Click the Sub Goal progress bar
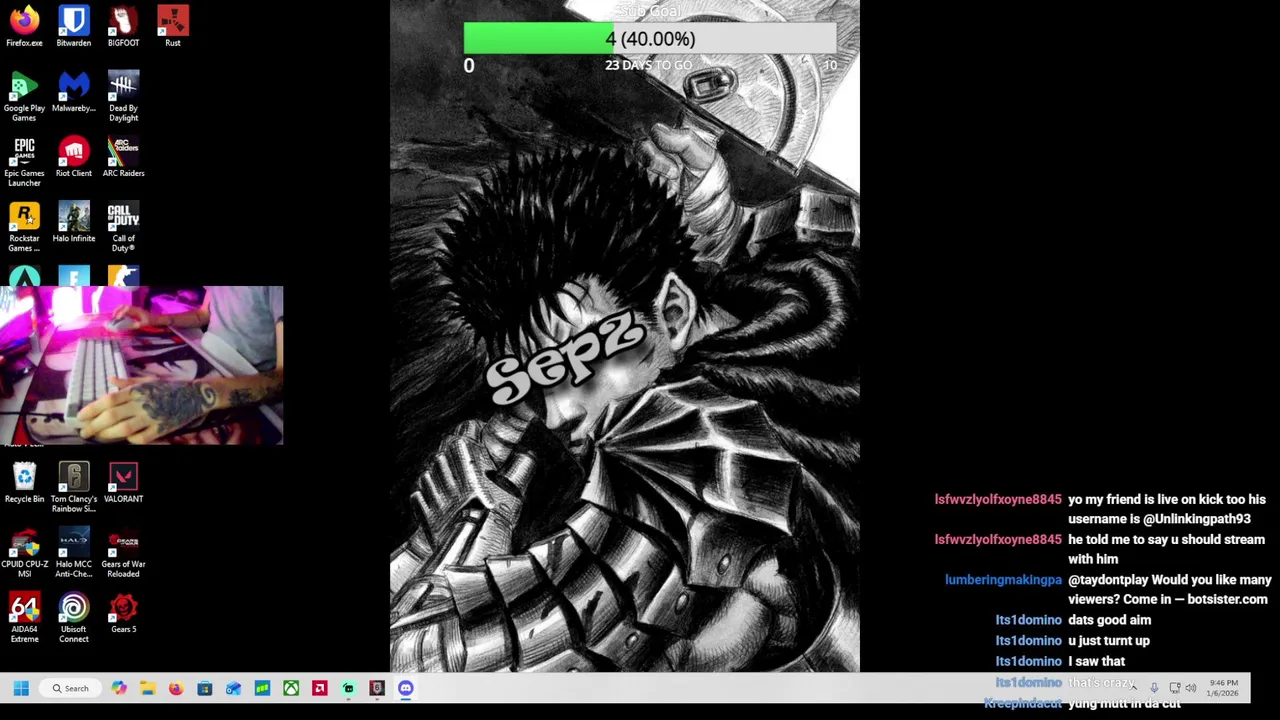 650,39
